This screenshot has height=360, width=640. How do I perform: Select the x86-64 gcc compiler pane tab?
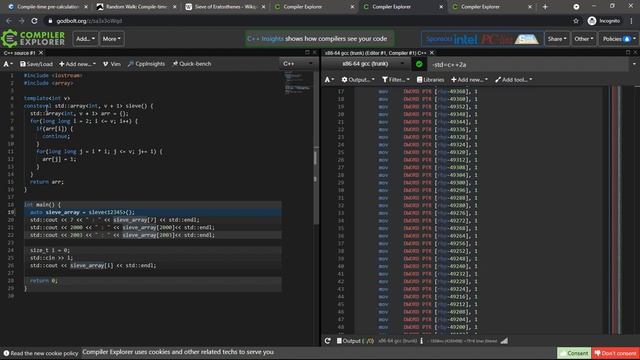[x=376, y=53]
